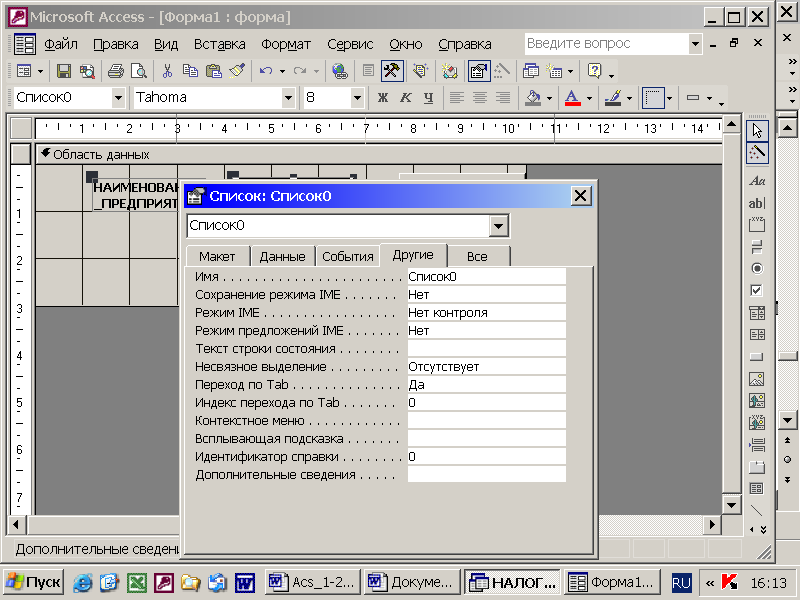800x600 pixels.
Task: Click the fill color paint bucket
Action: (x=533, y=98)
